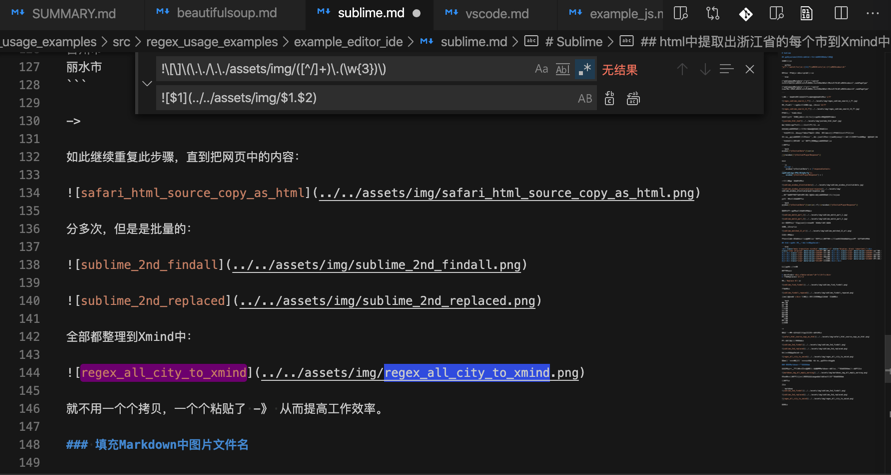Click alt text sublime_2nd_replaced in brackets
The image size is (891, 475).
pyautogui.click(x=153, y=301)
